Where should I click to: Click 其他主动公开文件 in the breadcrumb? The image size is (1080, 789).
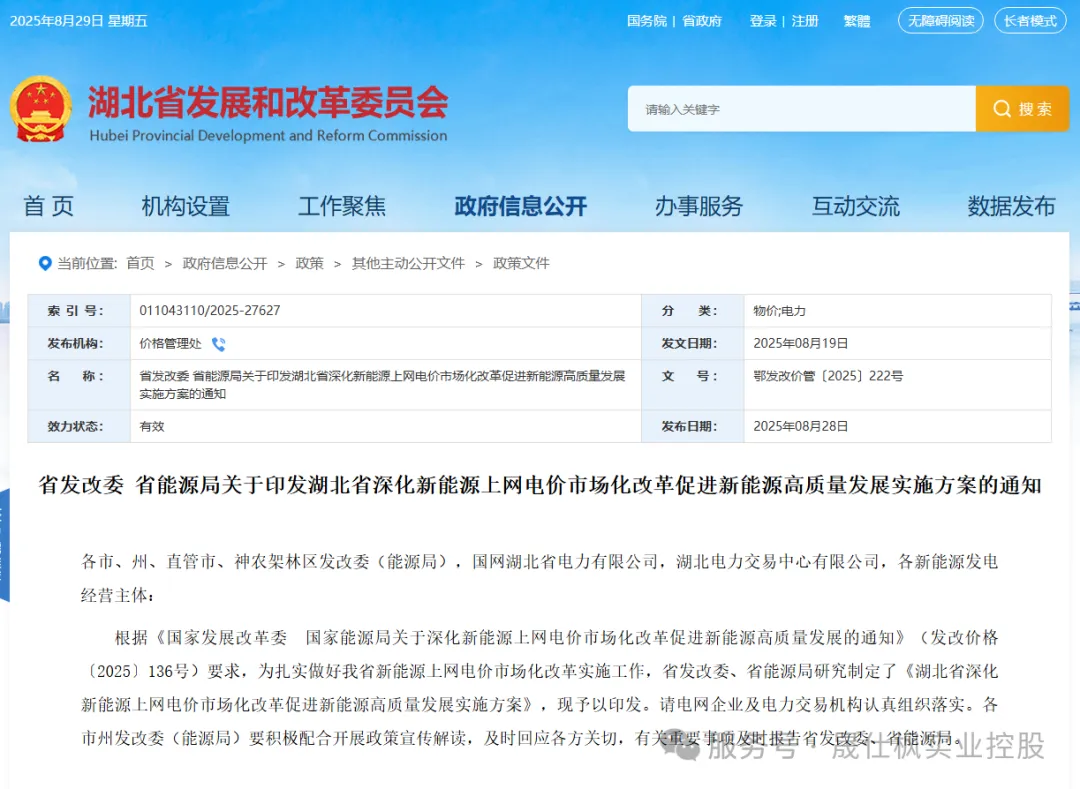coord(408,263)
